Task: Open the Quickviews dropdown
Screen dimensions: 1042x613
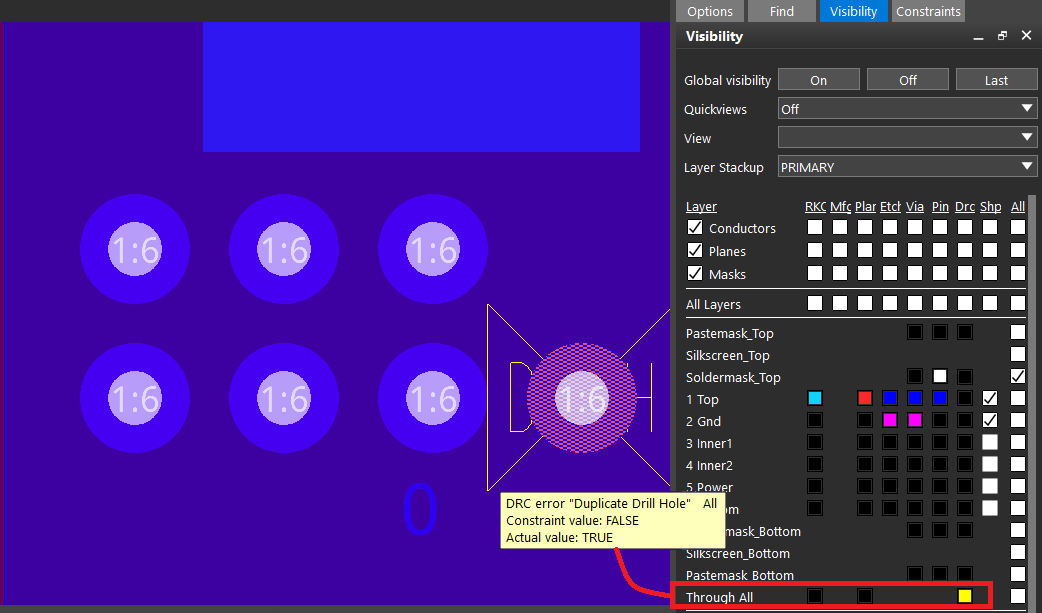Action: click(907, 109)
